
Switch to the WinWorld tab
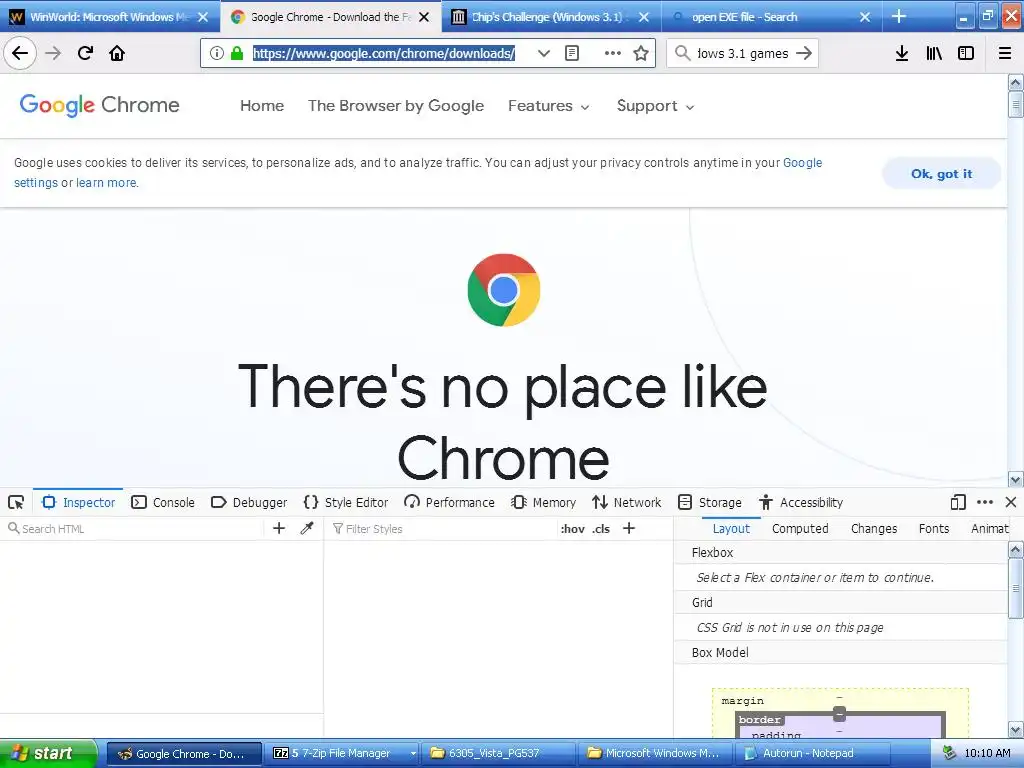click(108, 17)
